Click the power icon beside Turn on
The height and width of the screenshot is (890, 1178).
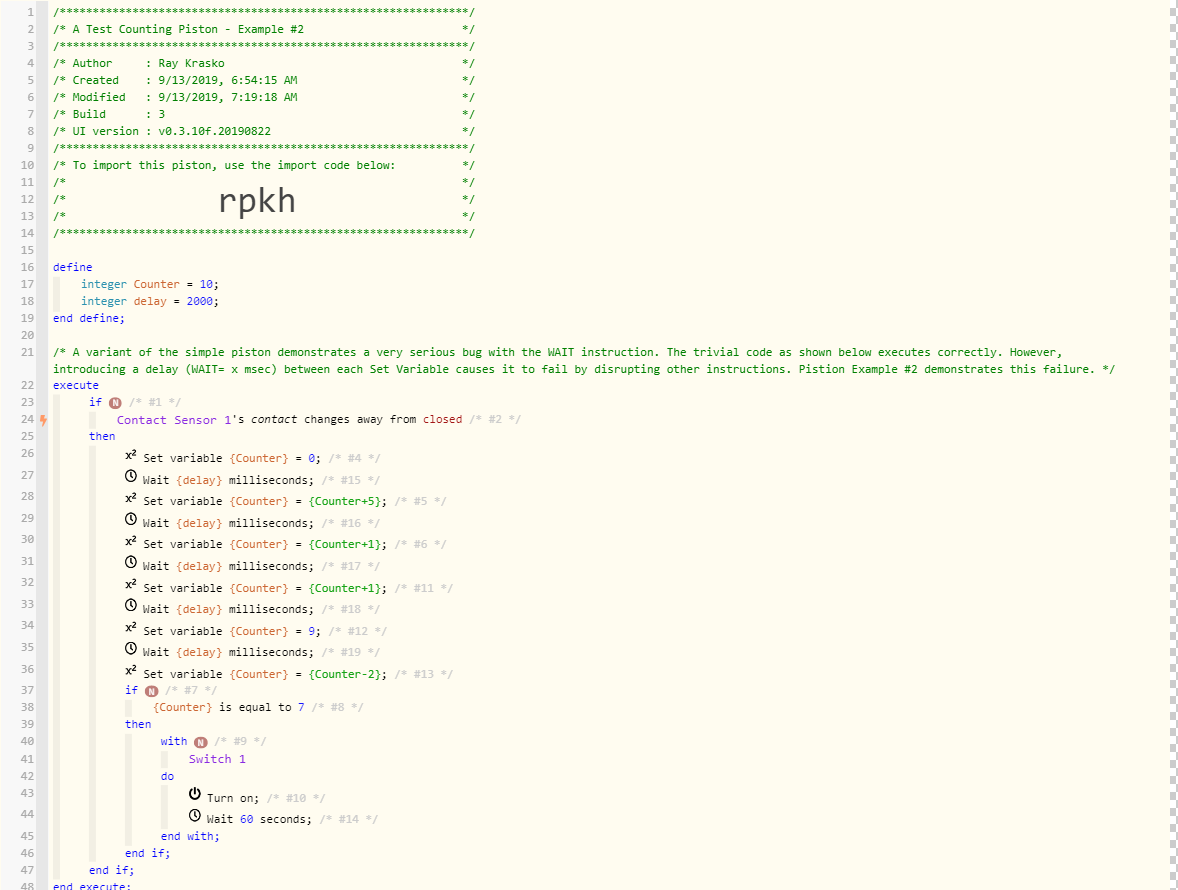pos(195,794)
